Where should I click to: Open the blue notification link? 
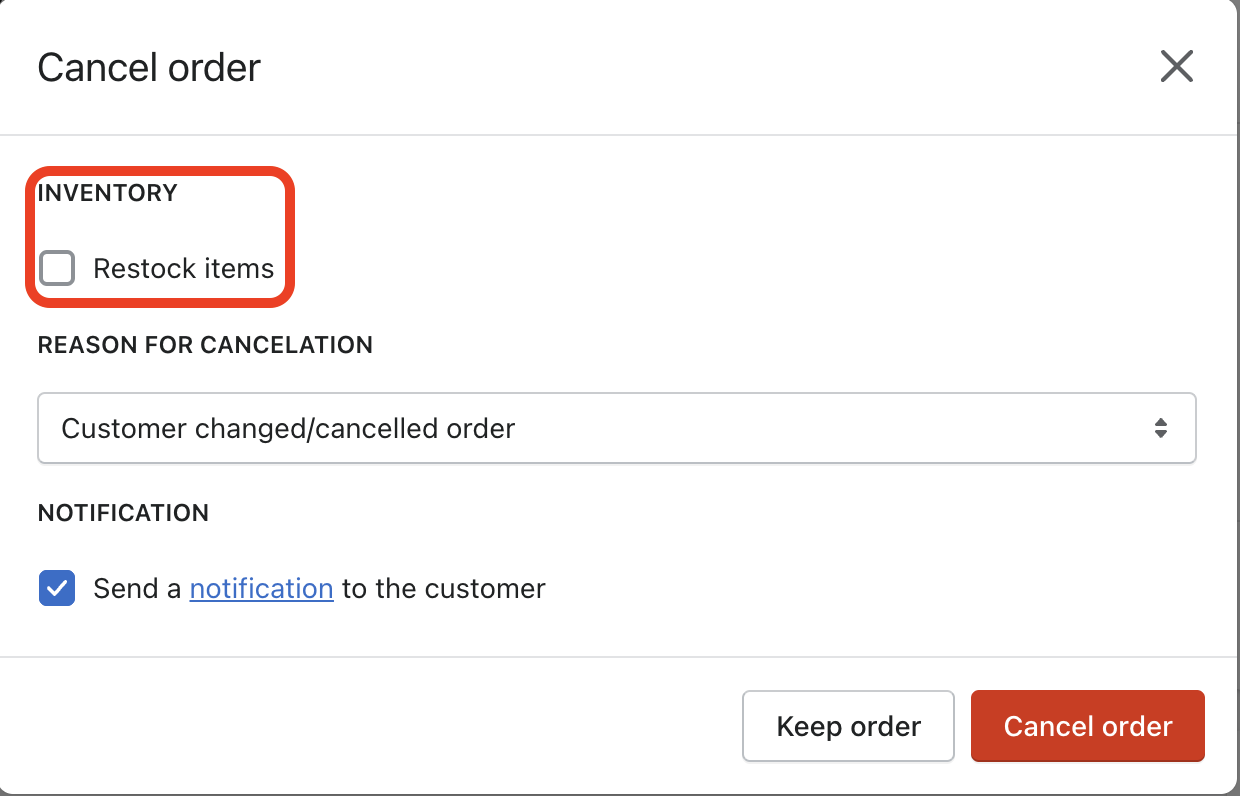click(x=261, y=588)
